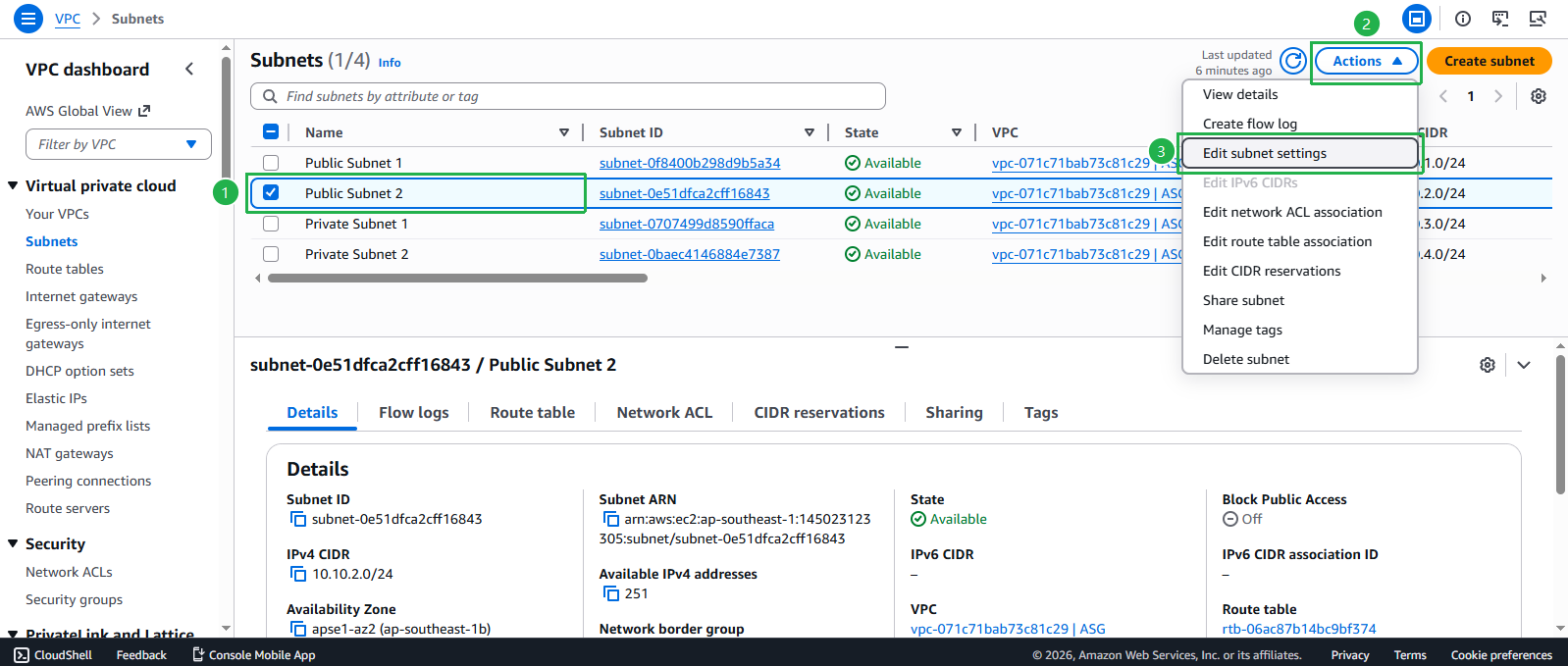Copy the Subnet ID value
Image resolution: width=1568 pixels, height=666 pixels.
tap(297, 520)
